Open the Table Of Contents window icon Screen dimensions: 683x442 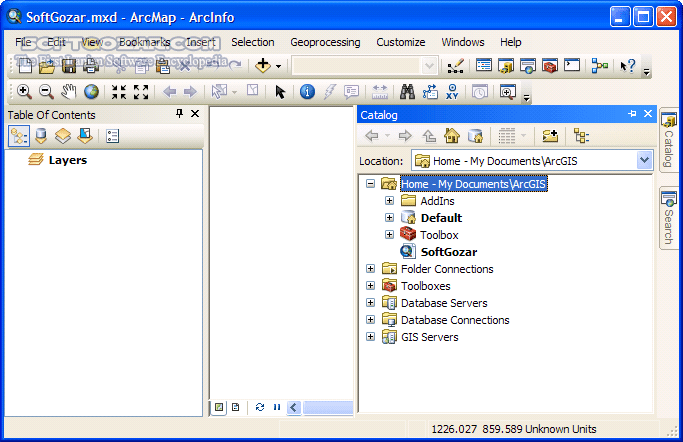tap(484, 66)
